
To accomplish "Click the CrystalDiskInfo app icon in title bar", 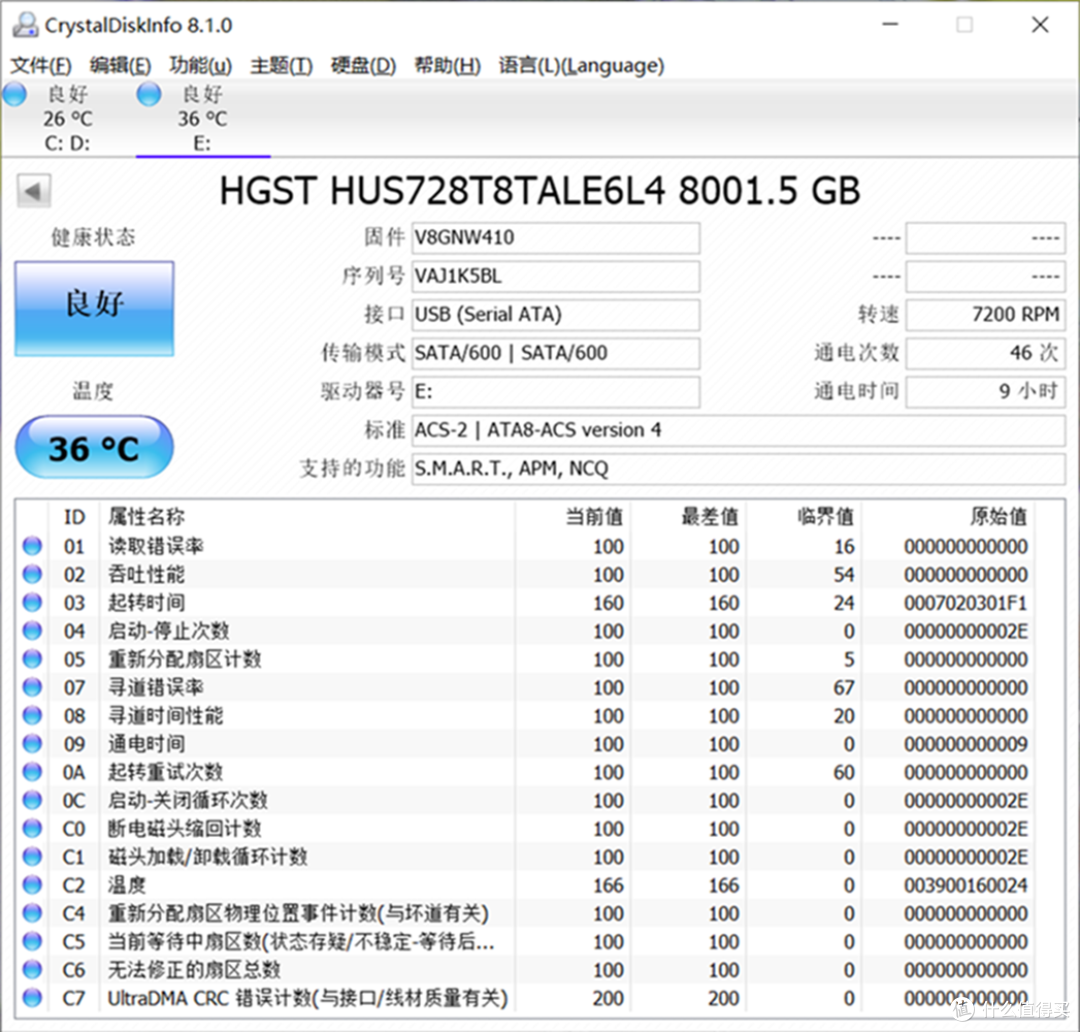I will 25,25.
